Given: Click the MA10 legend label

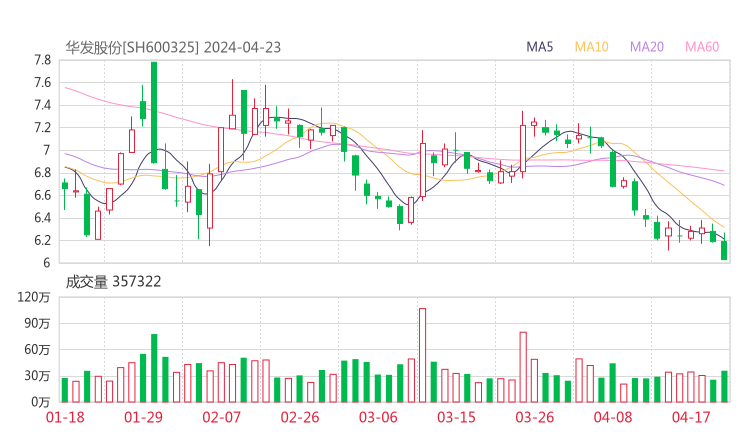Looking at the screenshot, I should coord(591,47).
